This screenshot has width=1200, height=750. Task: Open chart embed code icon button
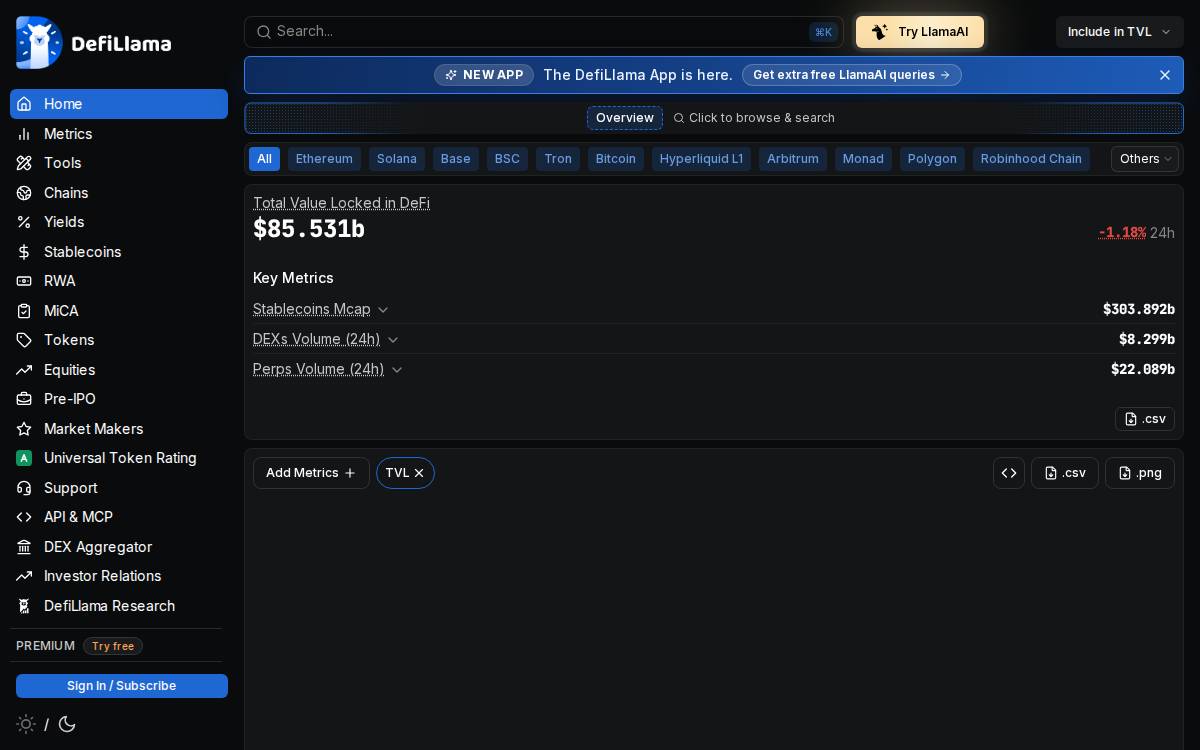1009,473
